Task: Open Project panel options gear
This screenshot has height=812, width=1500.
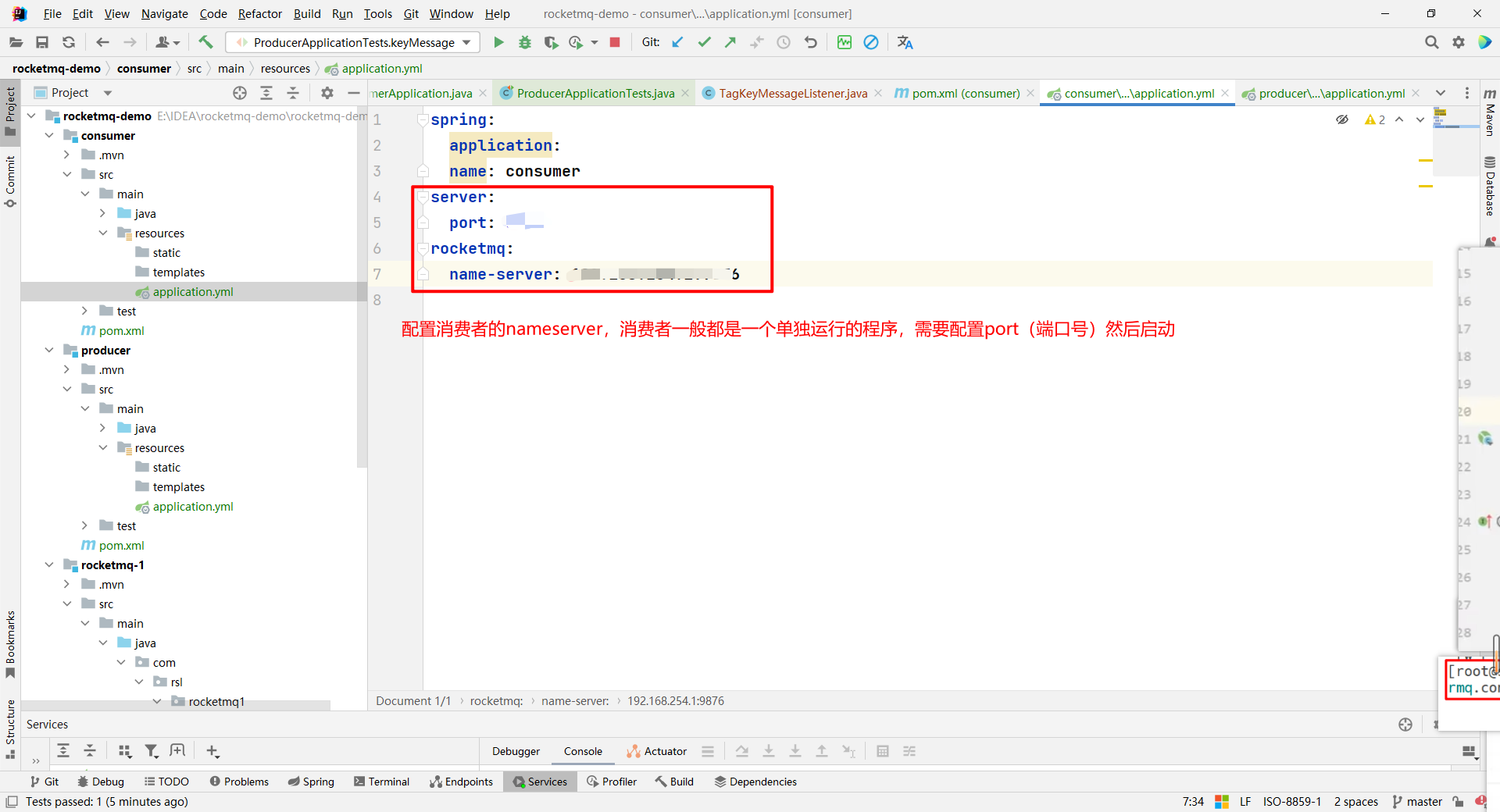Action: [x=327, y=93]
